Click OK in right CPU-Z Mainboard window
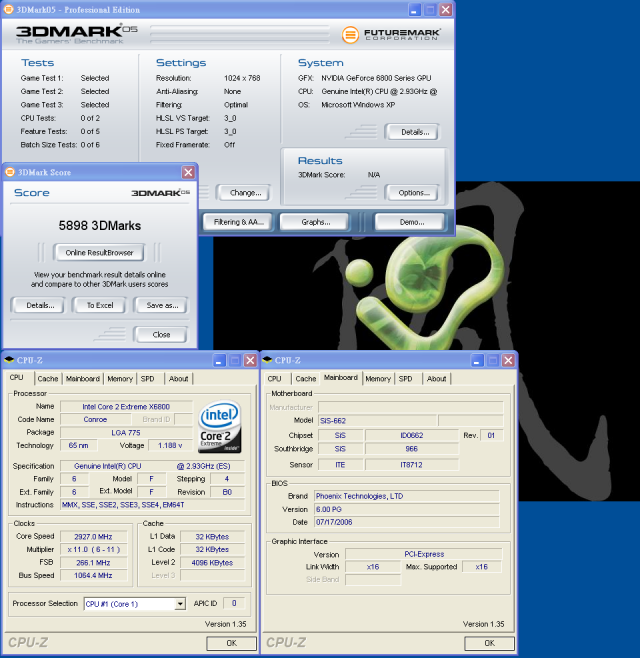 coord(489,643)
